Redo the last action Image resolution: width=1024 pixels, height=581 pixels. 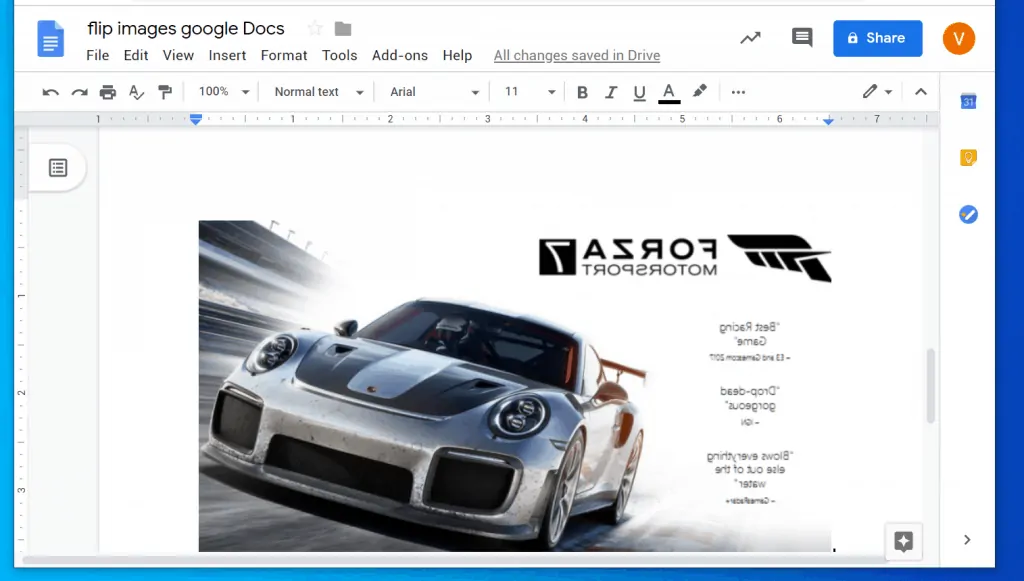79,92
